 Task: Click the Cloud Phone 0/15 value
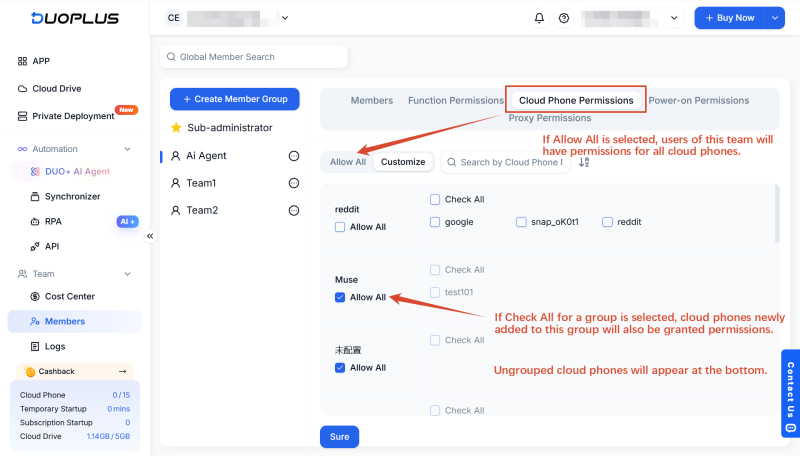(121, 395)
